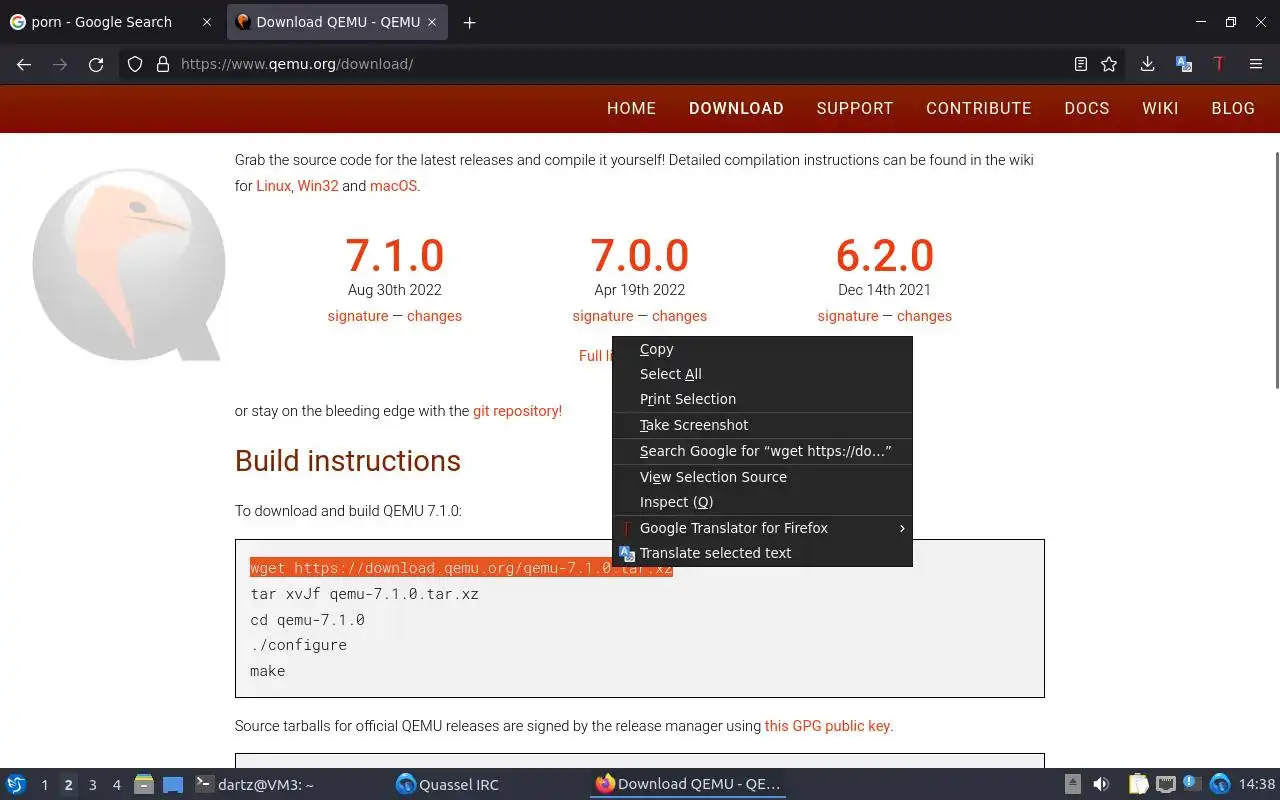Select Take Screenshot from context menu
Viewport: 1280px width, 800px height.
coord(762,425)
